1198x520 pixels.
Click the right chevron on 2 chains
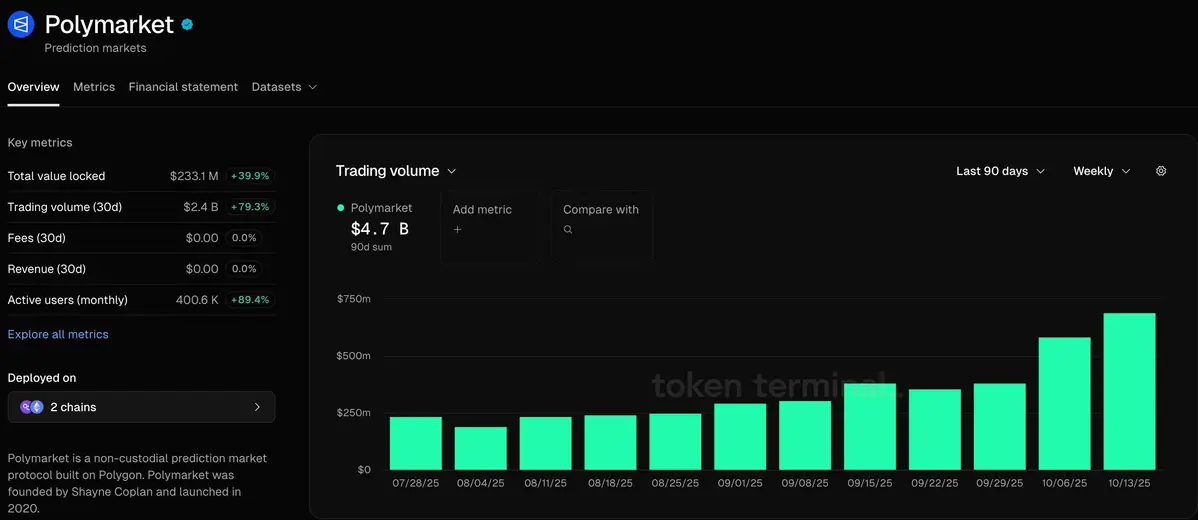click(257, 407)
